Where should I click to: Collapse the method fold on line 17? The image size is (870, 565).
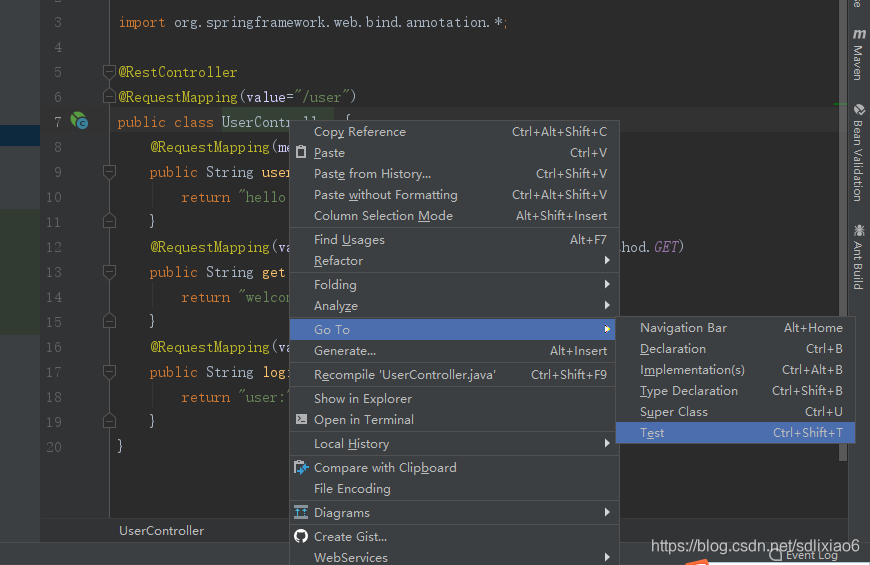(x=109, y=371)
